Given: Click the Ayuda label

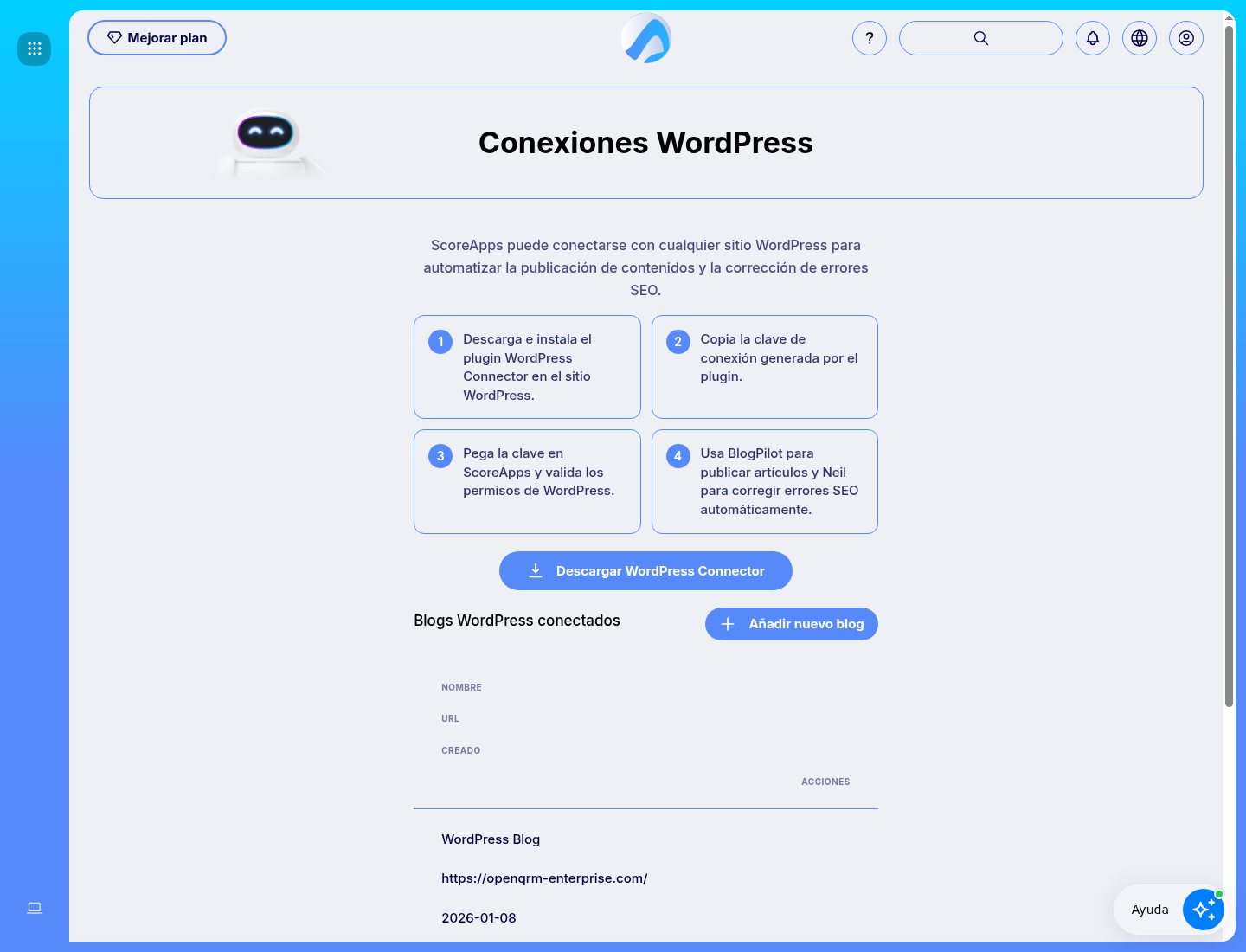Looking at the screenshot, I should (x=1150, y=910).
